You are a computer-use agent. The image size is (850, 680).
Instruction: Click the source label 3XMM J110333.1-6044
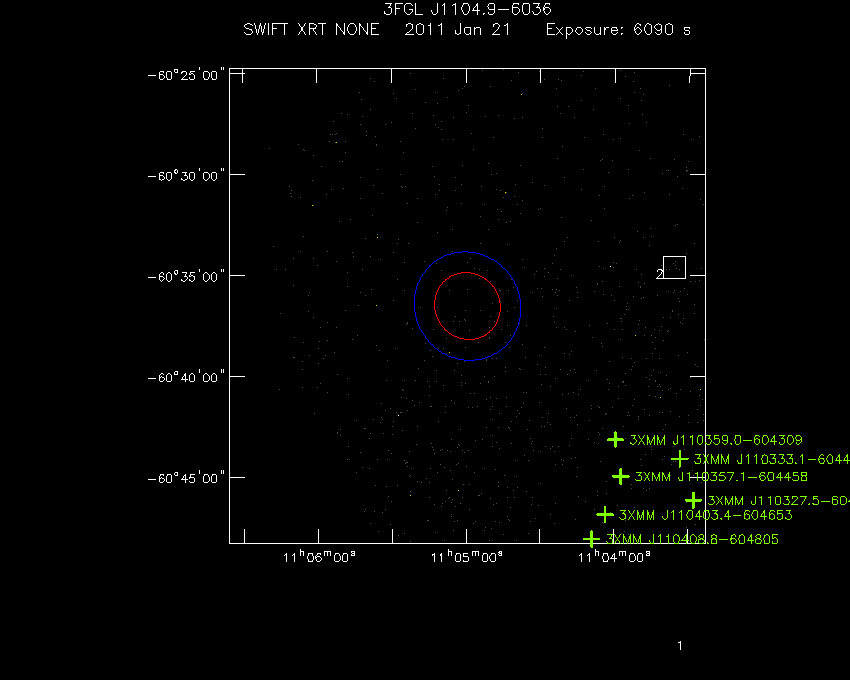pyautogui.click(x=771, y=459)
